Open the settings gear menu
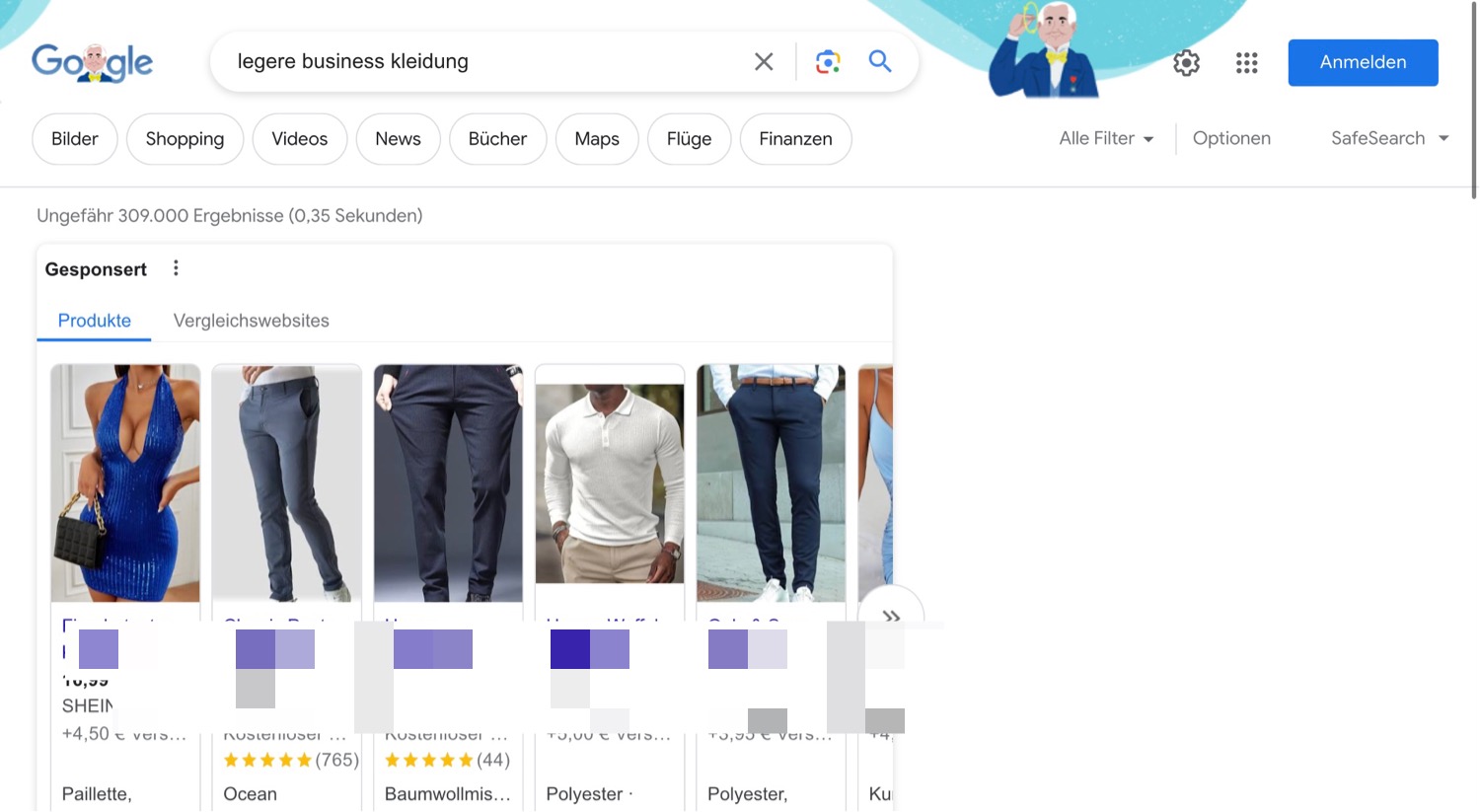The width and height of the screenshot is (1480, 812). [x=1186, y=63]
